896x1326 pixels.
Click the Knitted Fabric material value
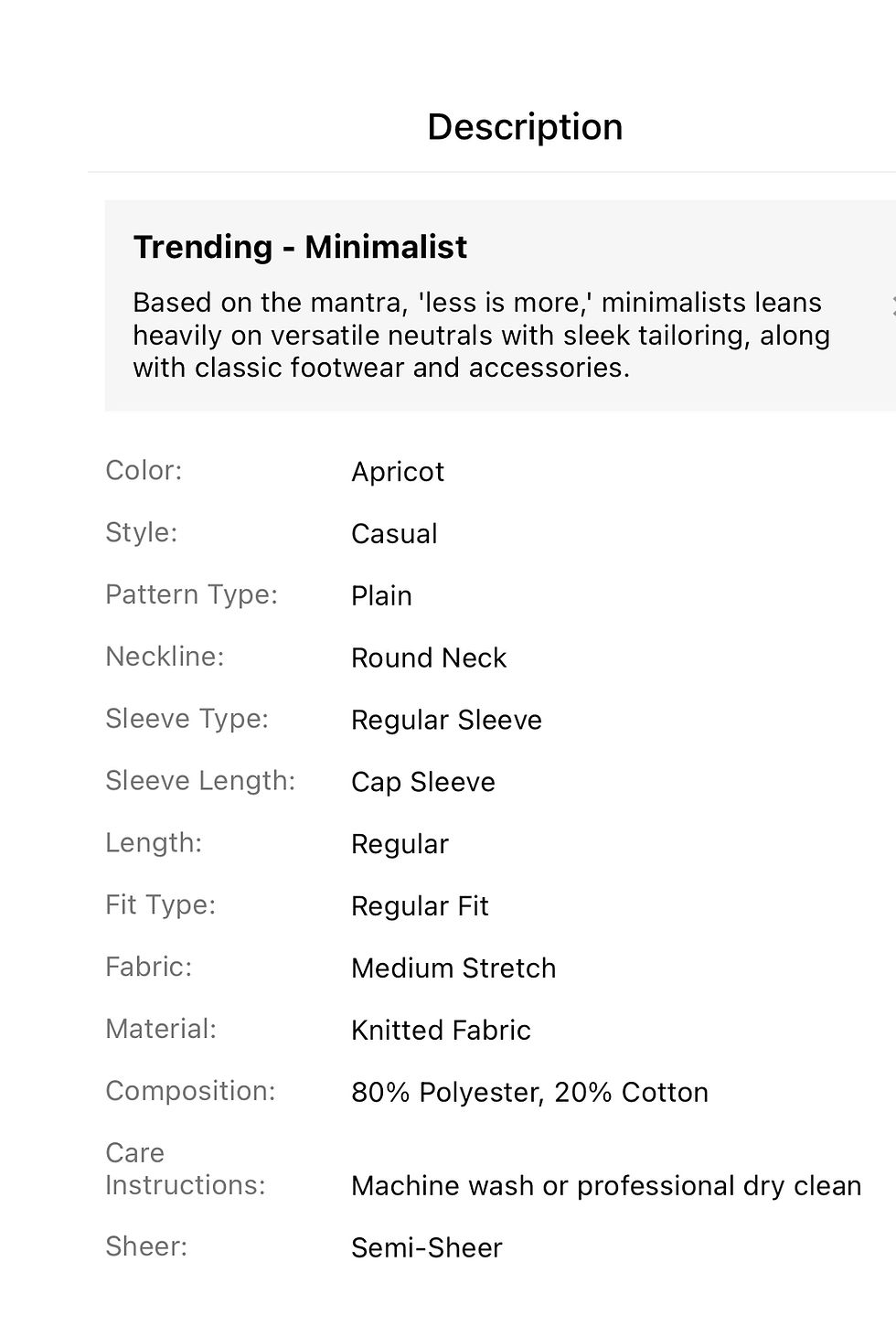(441, 1031)
